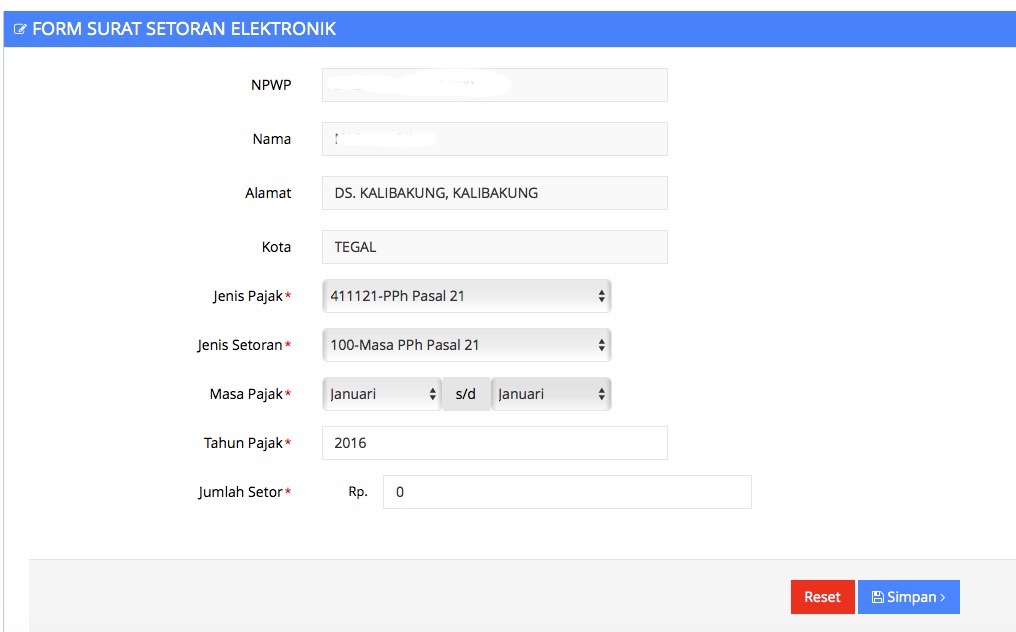
Task: Click the Jumlah Setor field label
Action: (240, 492)
